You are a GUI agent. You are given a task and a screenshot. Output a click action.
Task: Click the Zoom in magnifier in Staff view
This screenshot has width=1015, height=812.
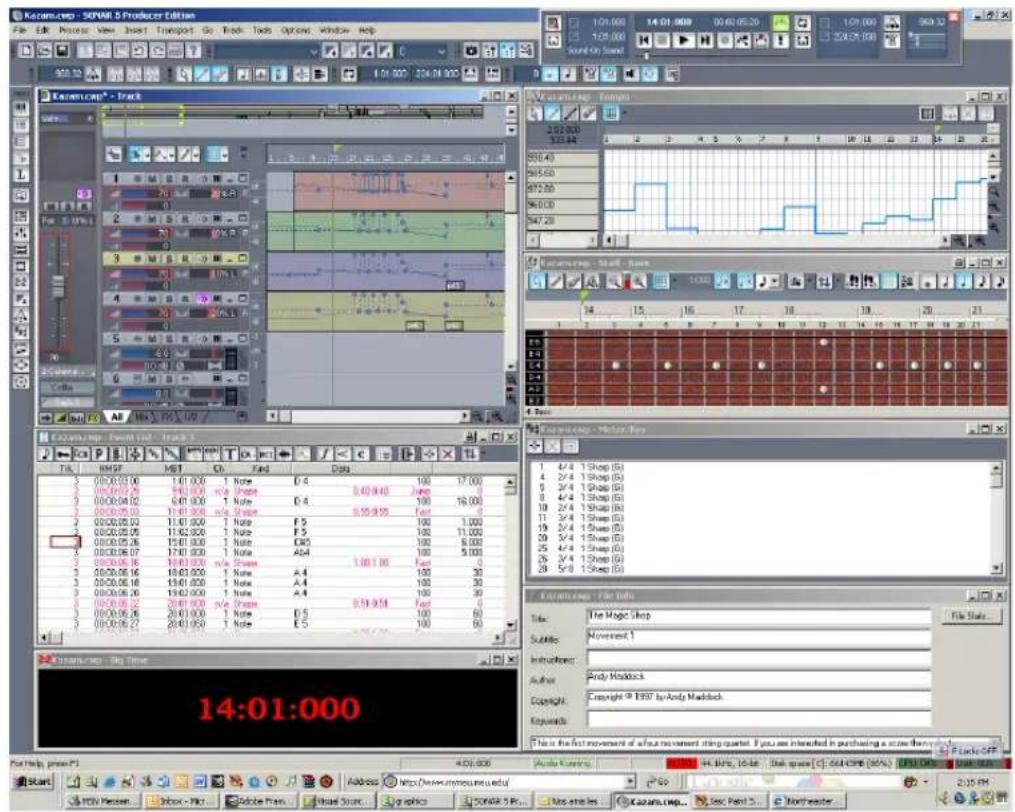tap(639, 282)
